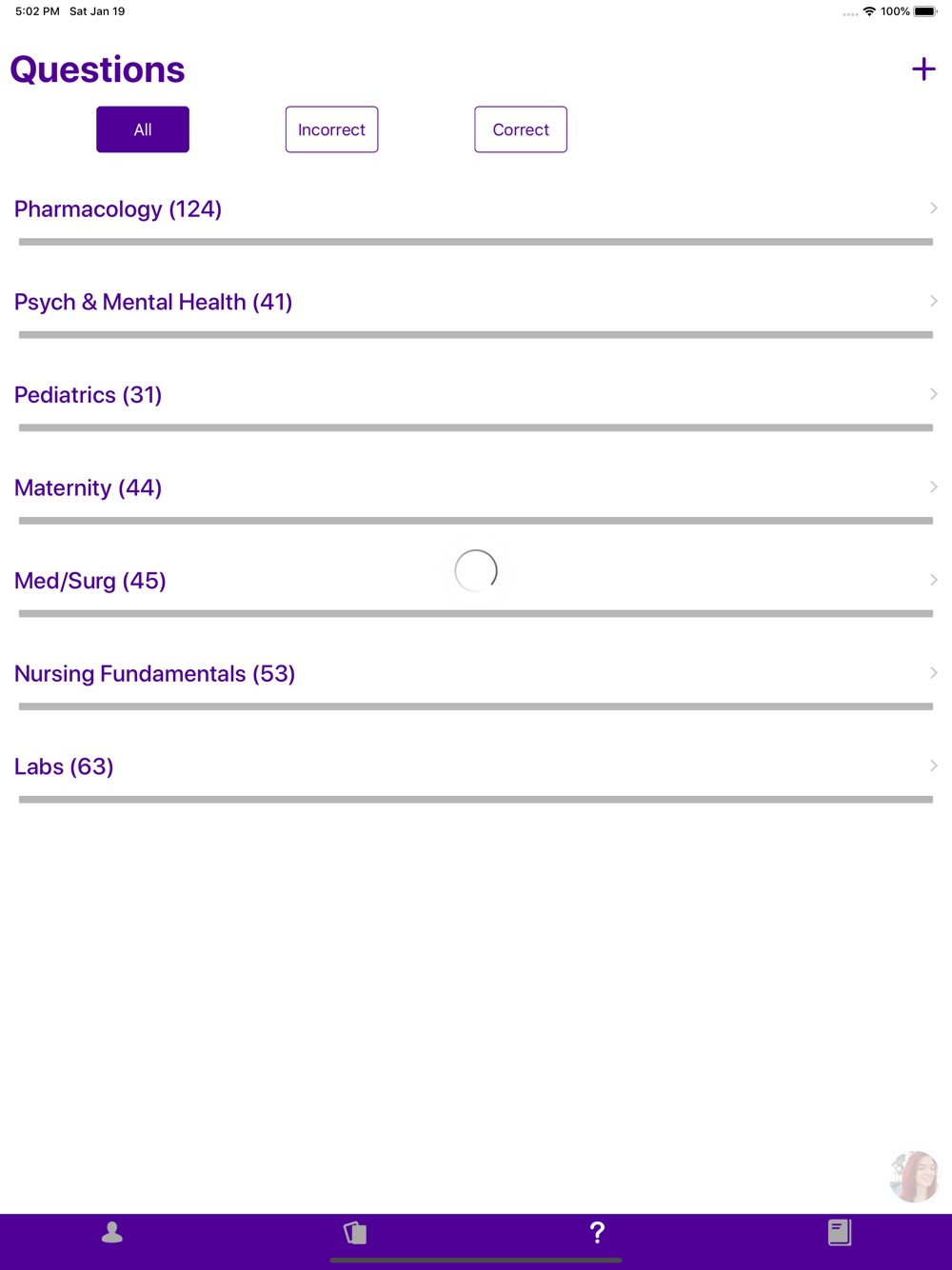952x1270 pixels.
Task: Select the All filter
Action: [143, 129]
